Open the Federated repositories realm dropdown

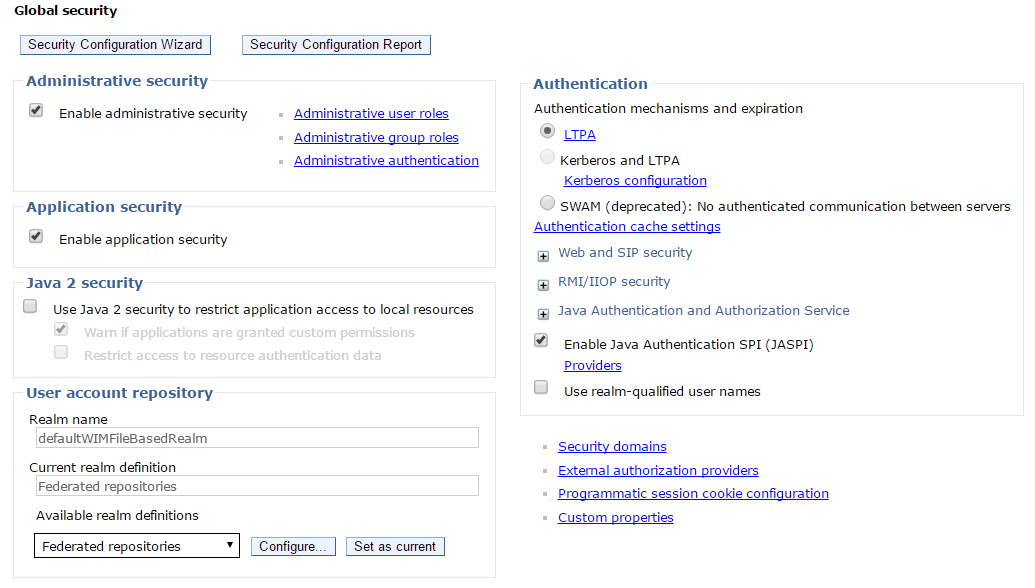click(137, 546)
